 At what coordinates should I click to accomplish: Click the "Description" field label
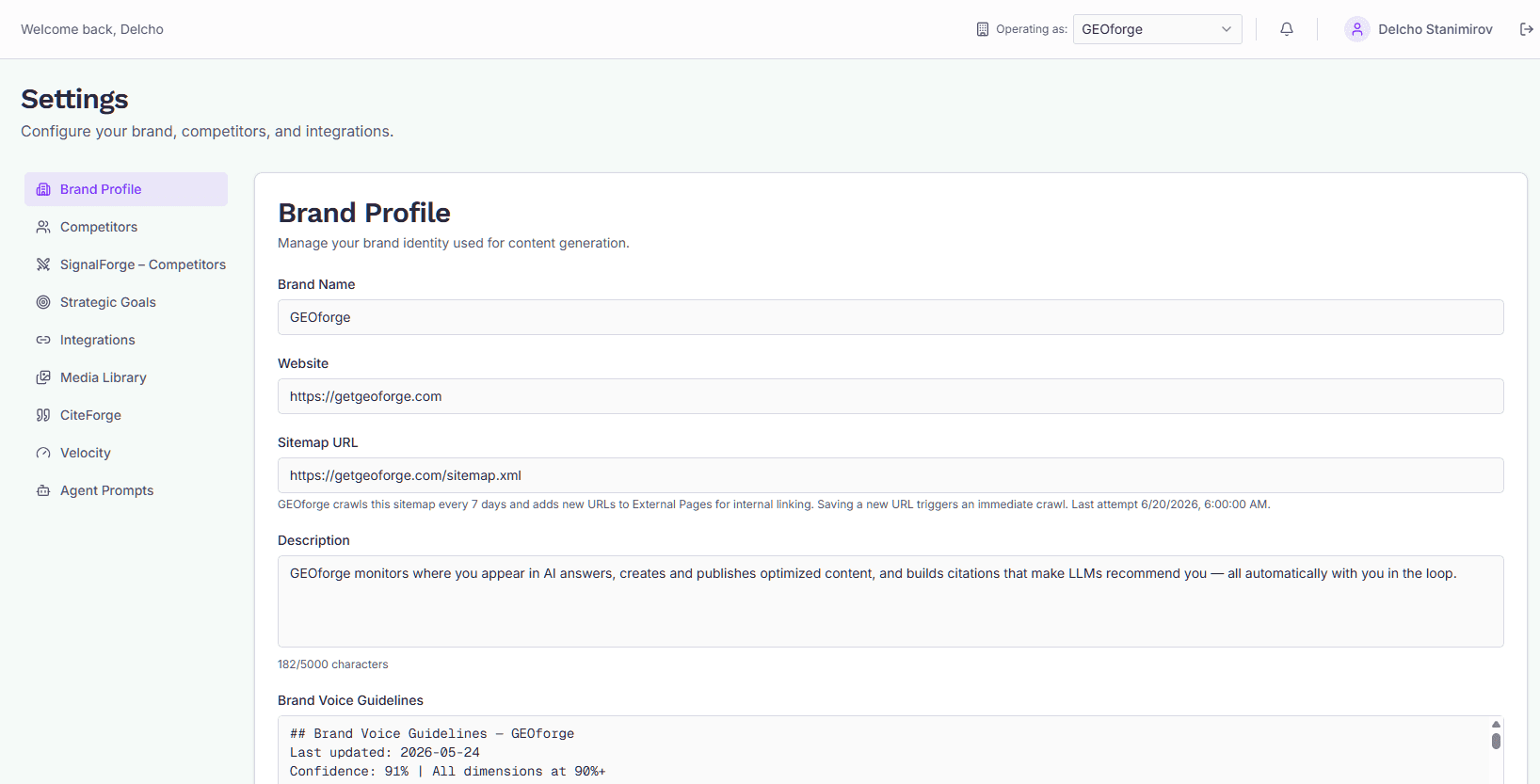tap(313, 540)
